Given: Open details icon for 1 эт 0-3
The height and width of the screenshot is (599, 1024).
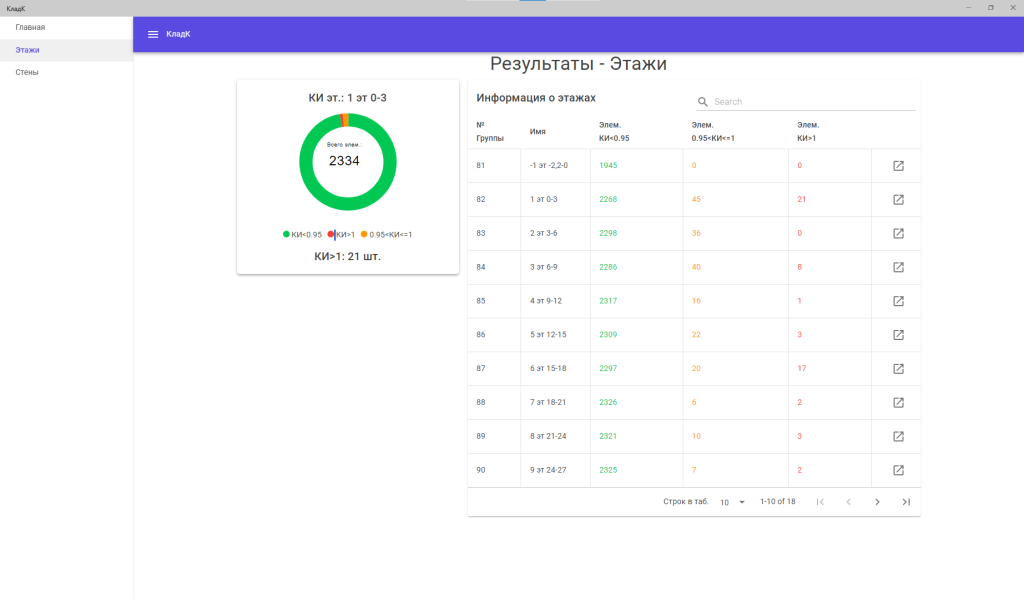Looking at the screenshot, I should point(897,200).
